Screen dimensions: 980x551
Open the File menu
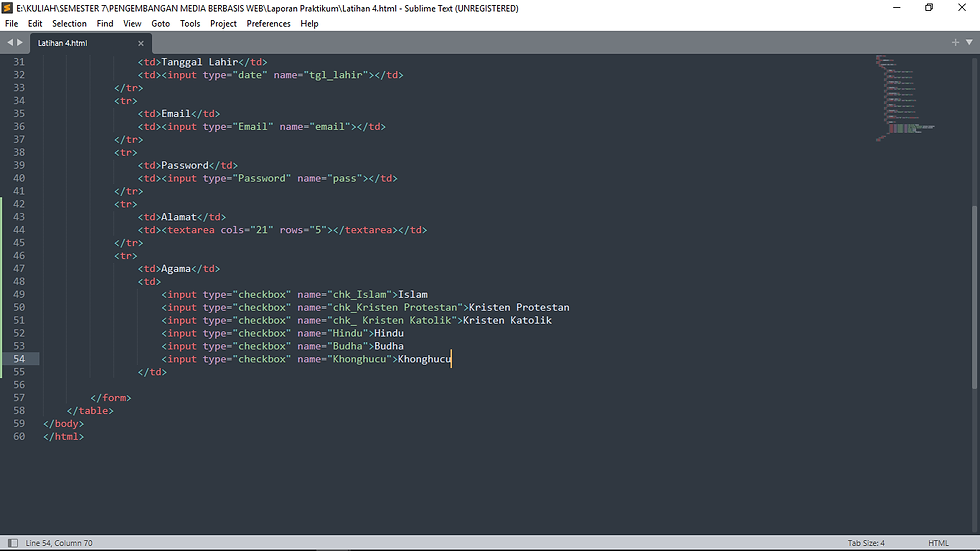click(11, 24)
